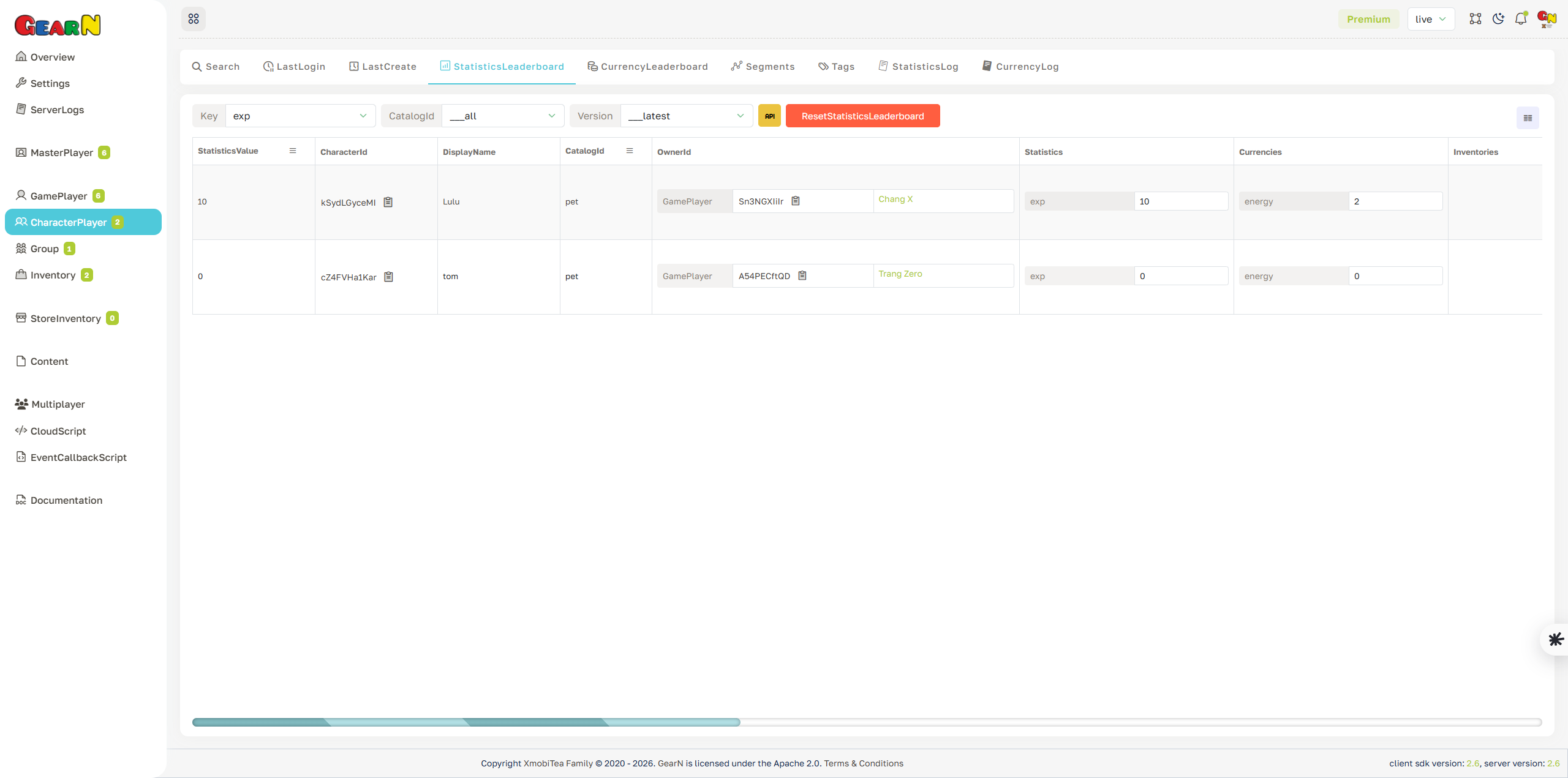Open column settings via table icon above grid
1568x778 pixels.
[1527, 118]
